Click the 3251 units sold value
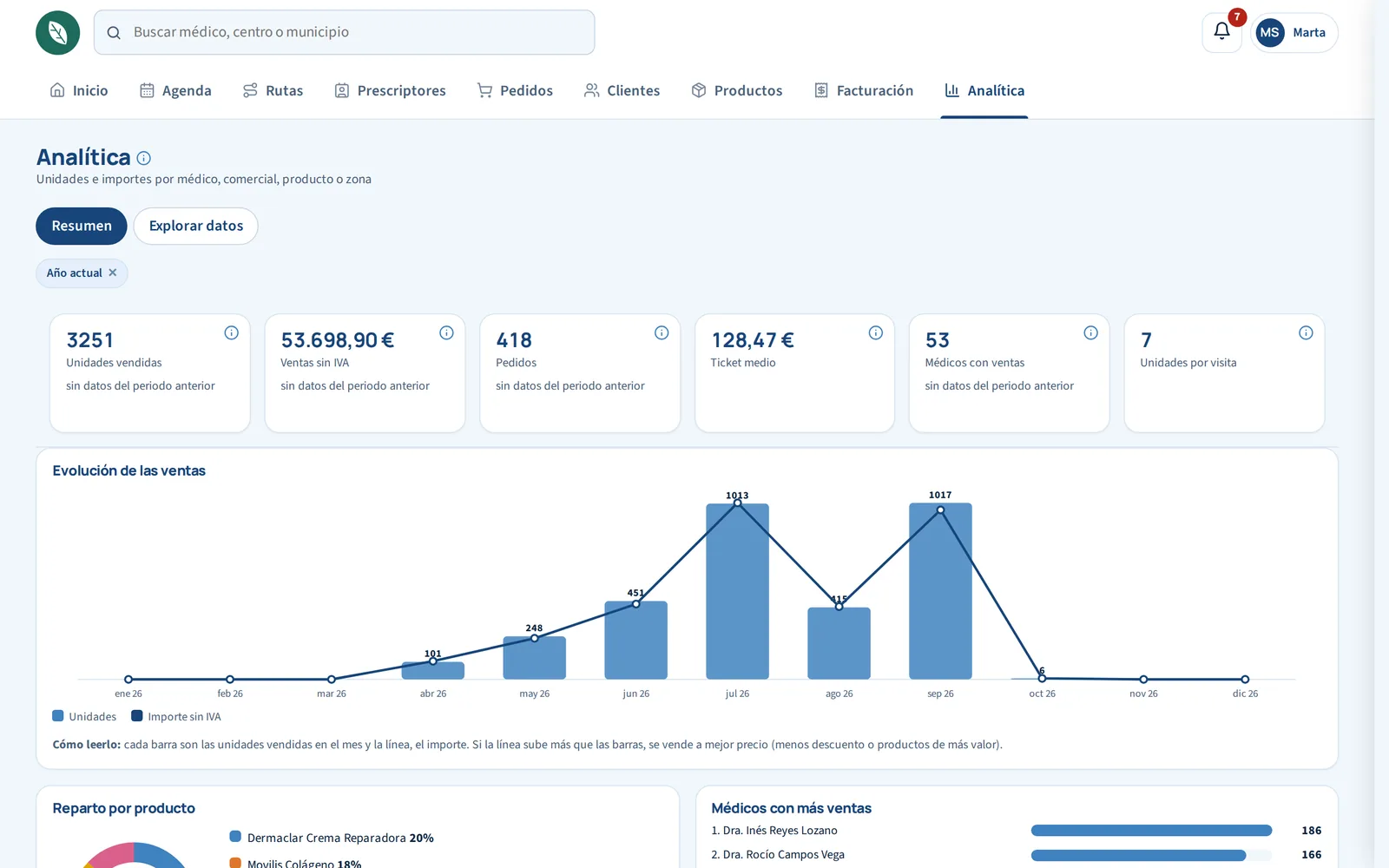 click(90, 340)
